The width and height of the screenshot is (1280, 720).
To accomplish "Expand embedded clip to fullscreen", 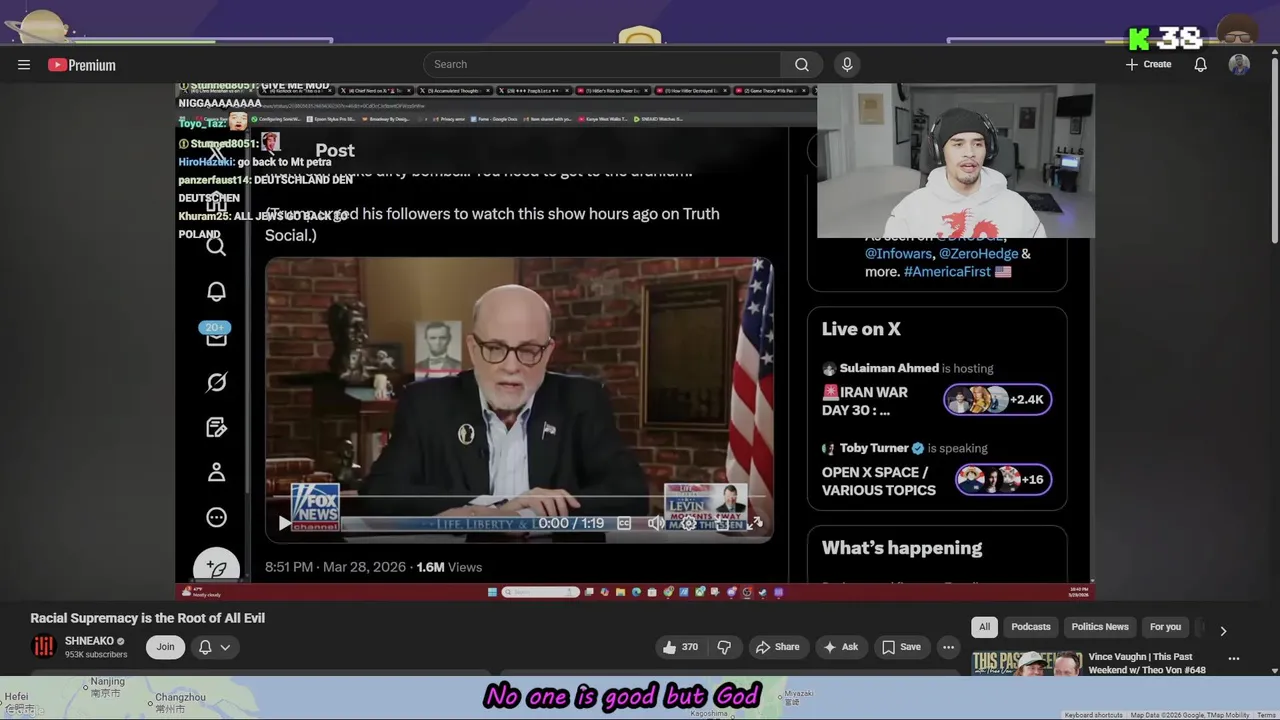I will 755,523.
